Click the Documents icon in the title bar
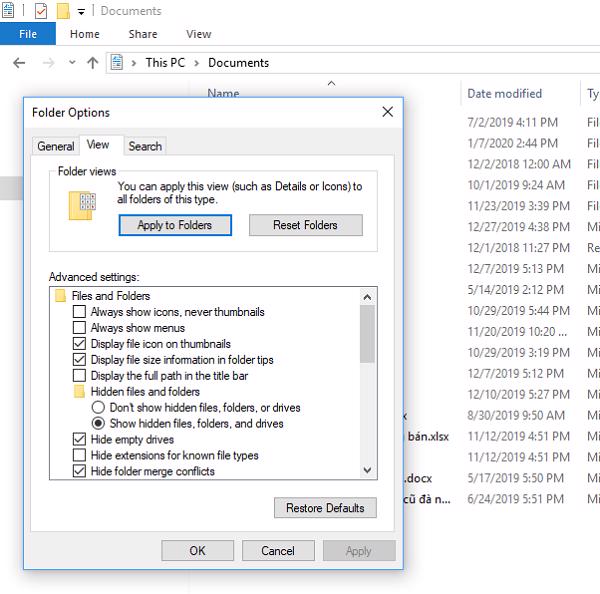The image size is (600, 594). (8, 10)
